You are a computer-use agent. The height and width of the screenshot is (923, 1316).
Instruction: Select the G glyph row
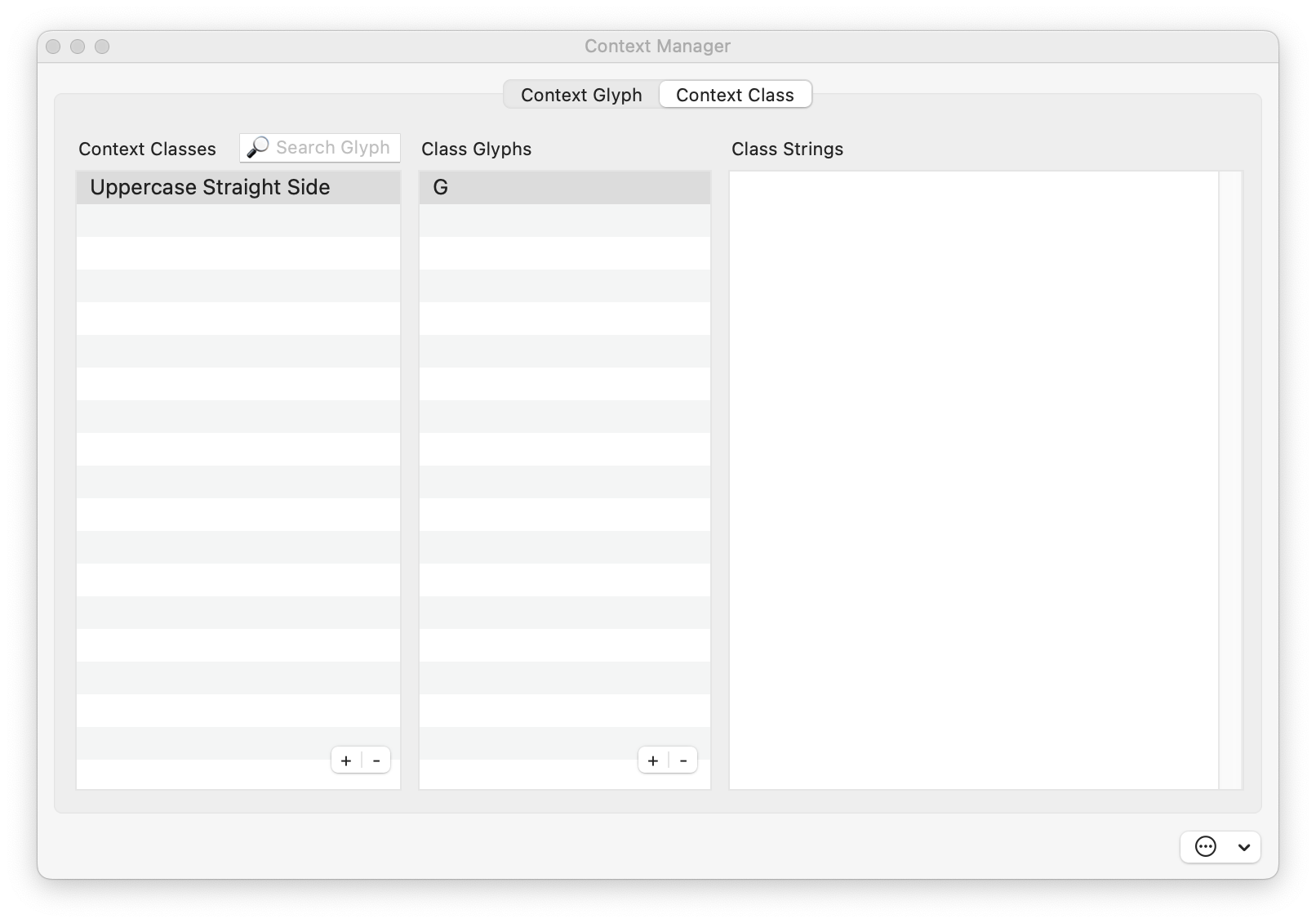(565, 187)
